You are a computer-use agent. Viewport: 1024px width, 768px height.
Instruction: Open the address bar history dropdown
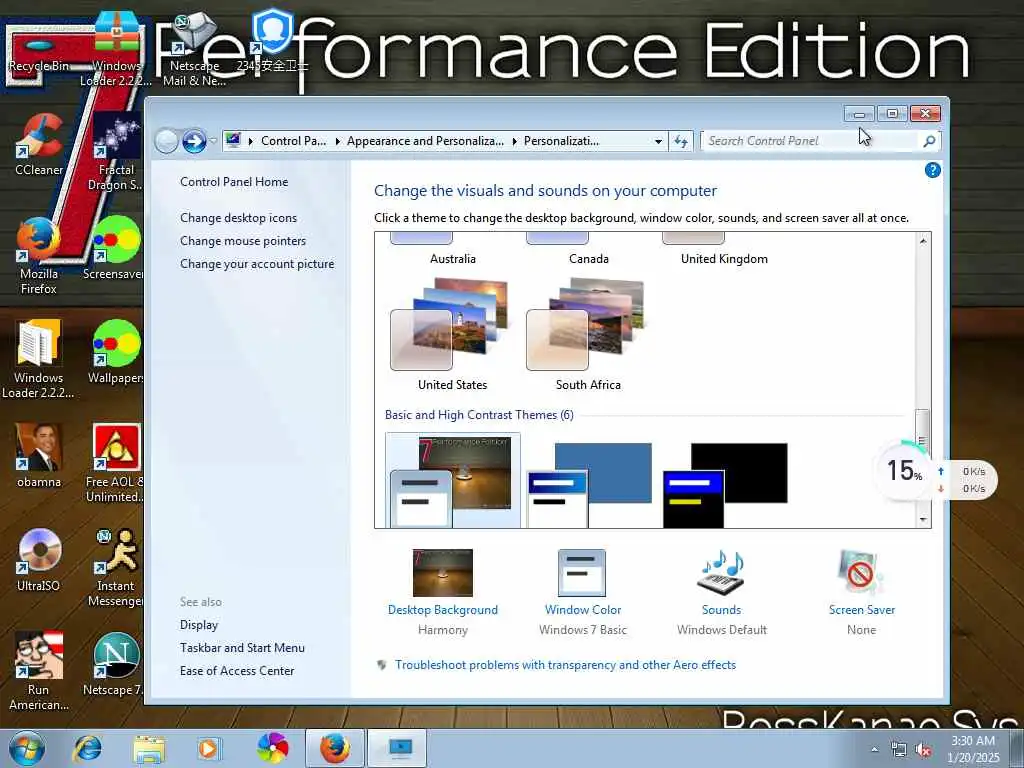[x=658, y=141]
